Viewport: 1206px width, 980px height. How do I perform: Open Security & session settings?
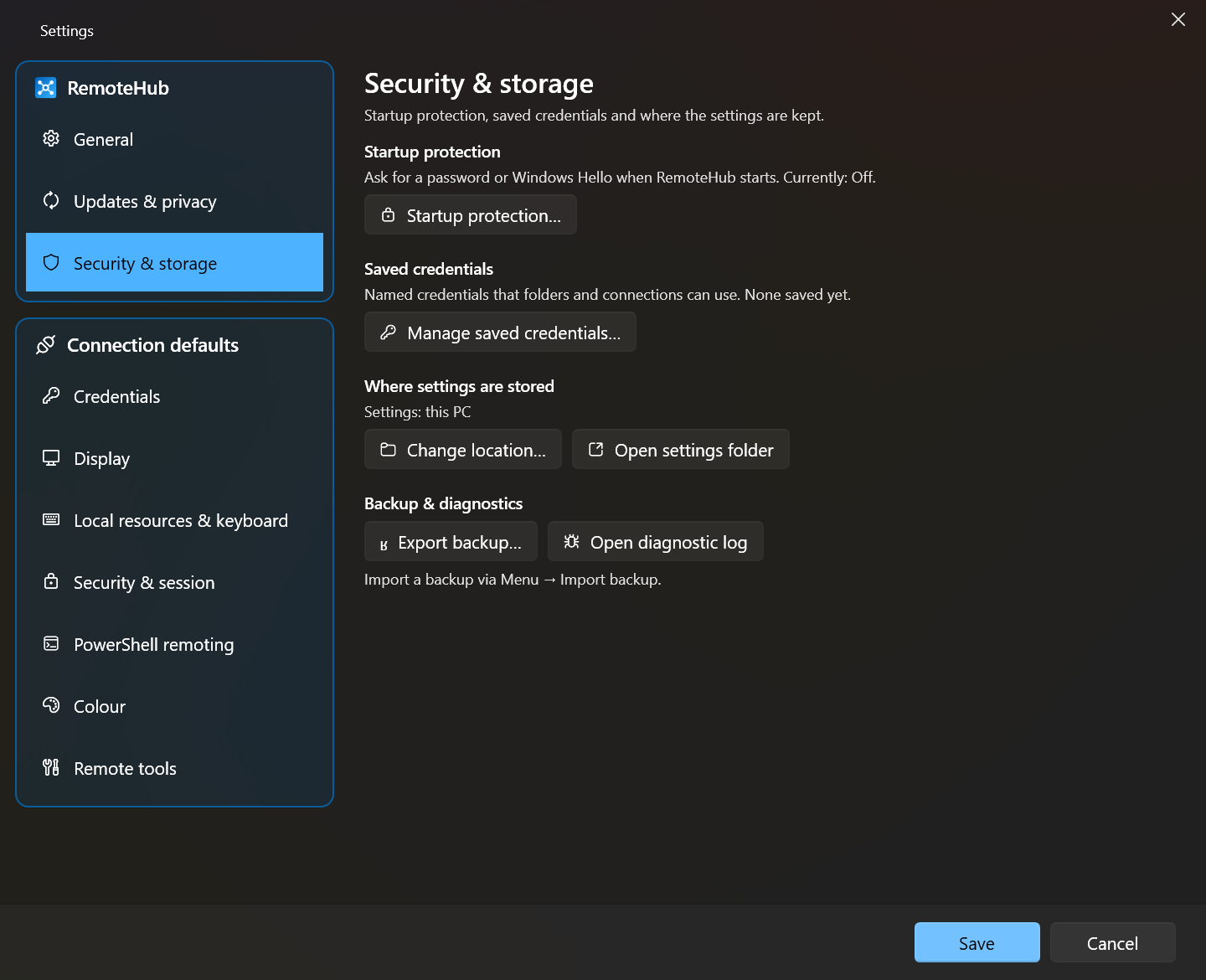[x=174, y=583]
